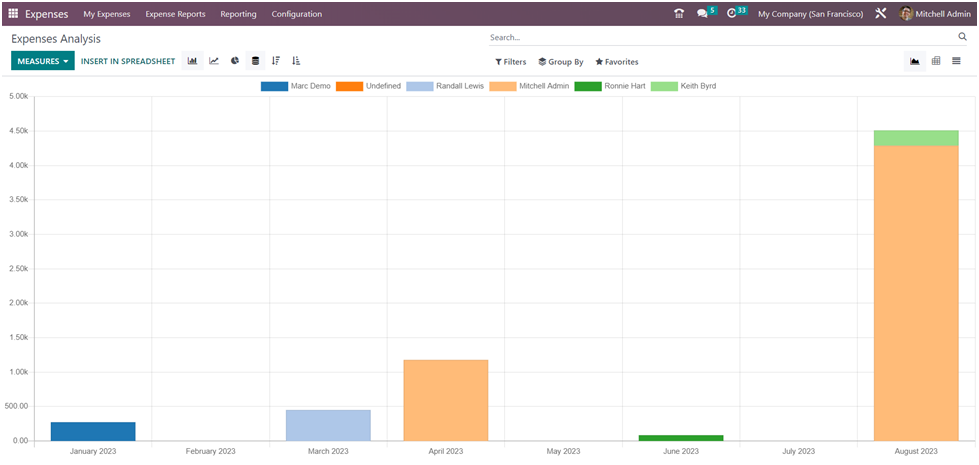Viewport: 979px width, 465px height.
Task: Open the Group By dropdown
Action: (x=561, y=62)
